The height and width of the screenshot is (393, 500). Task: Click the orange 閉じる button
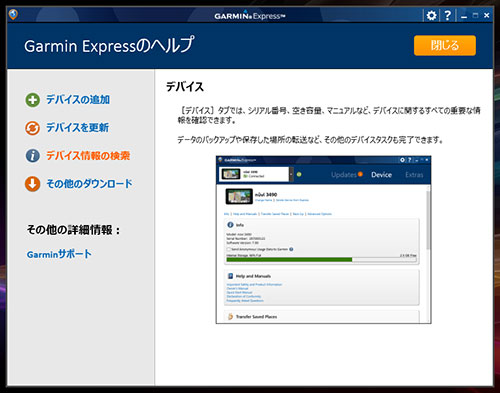[445, 45]
